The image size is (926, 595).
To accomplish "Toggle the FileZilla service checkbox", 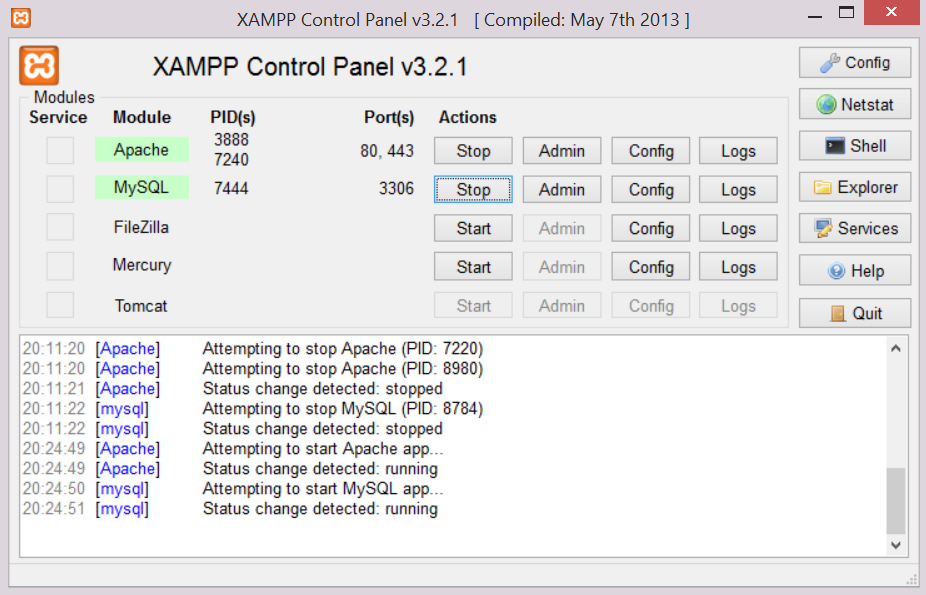I will [60, 228].
